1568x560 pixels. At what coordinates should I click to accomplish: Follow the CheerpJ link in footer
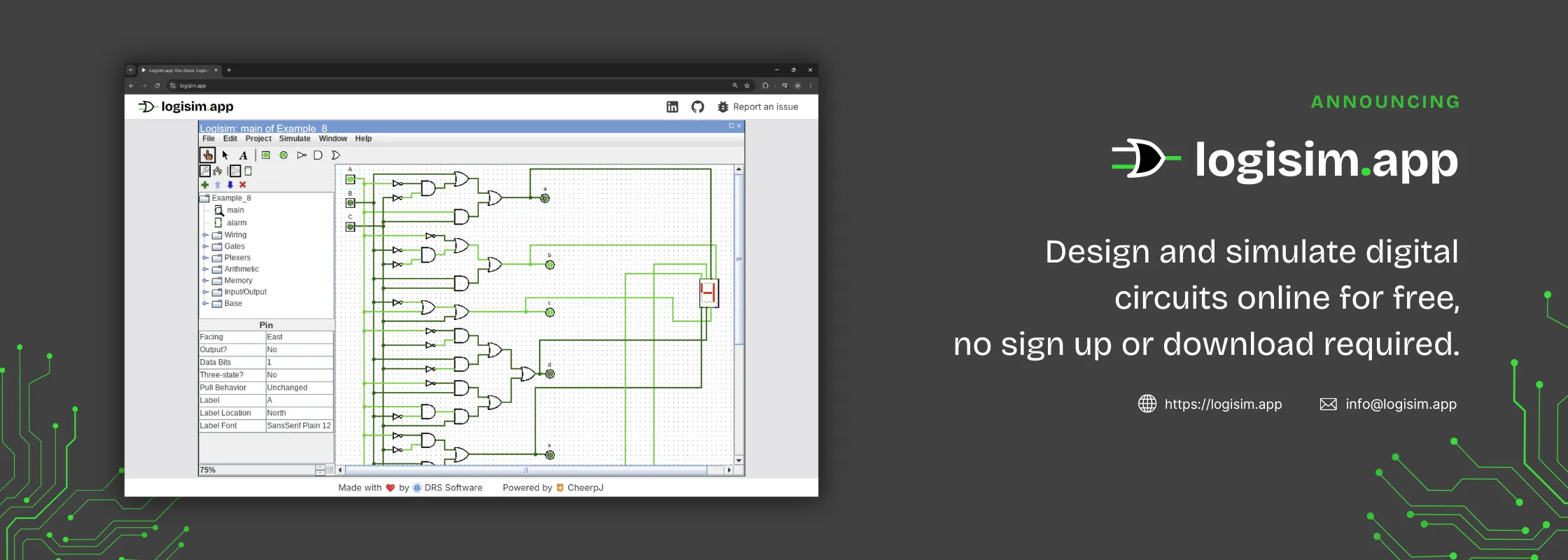pyautogui.click(x=584, y=488)
